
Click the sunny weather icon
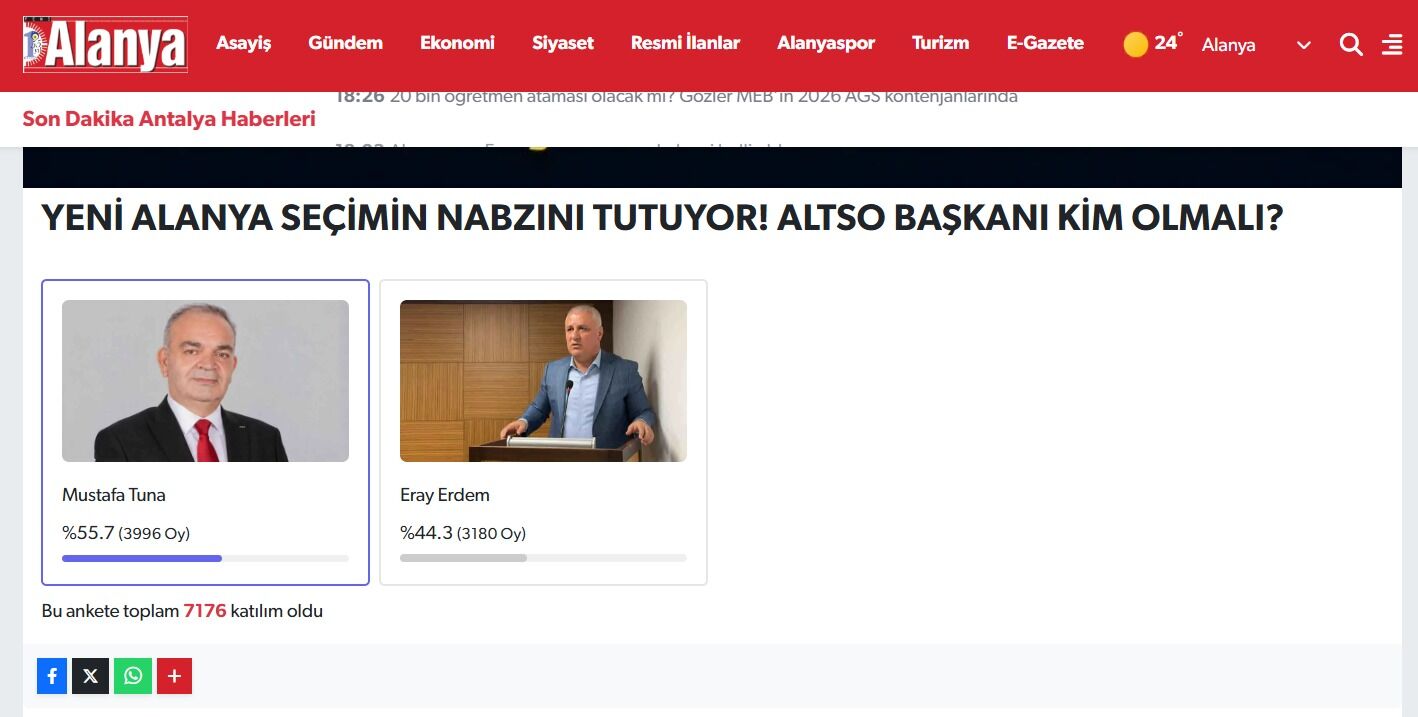click(1135, 44)
